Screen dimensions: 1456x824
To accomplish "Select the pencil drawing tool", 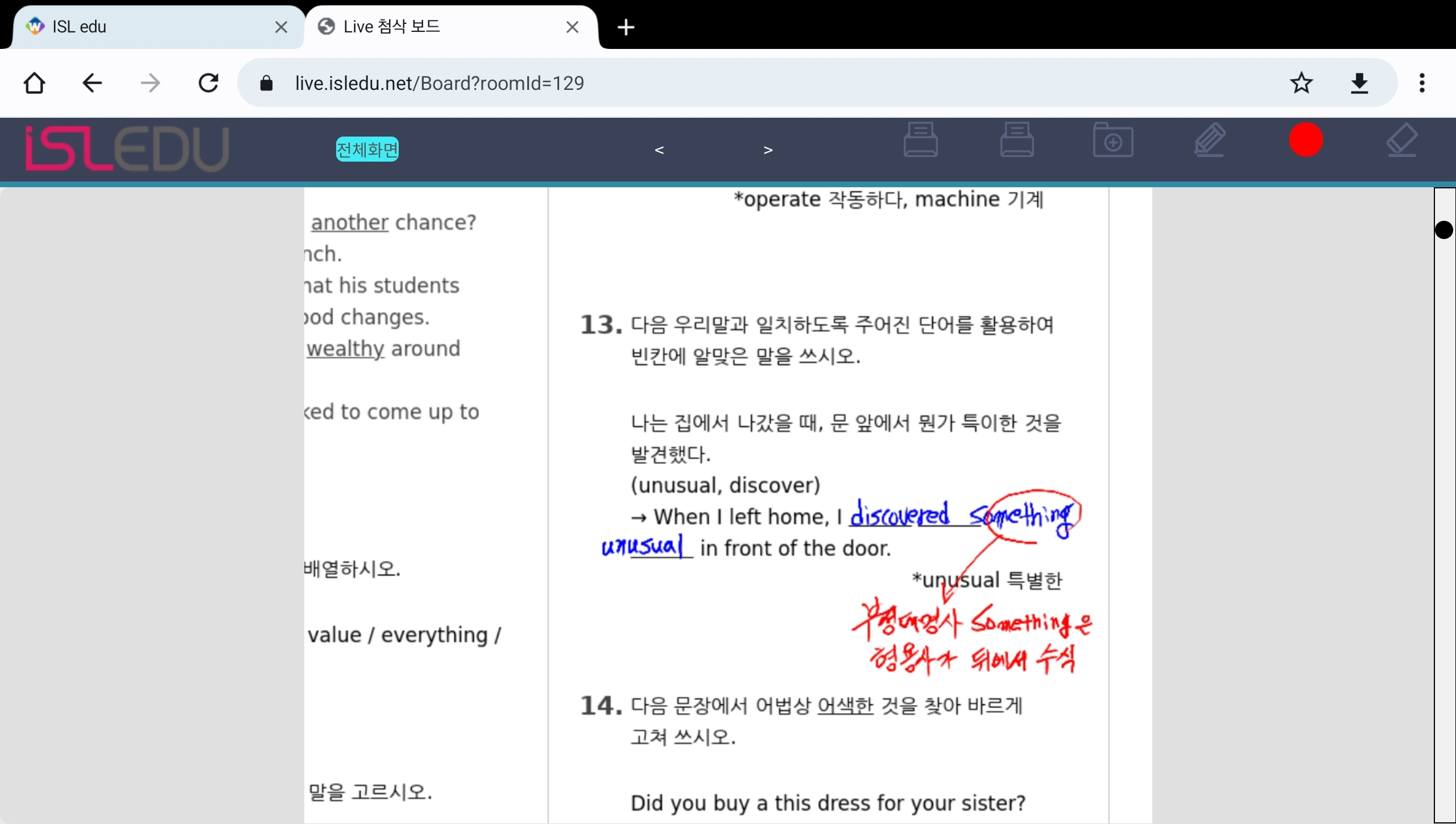I will (1209, 140).
